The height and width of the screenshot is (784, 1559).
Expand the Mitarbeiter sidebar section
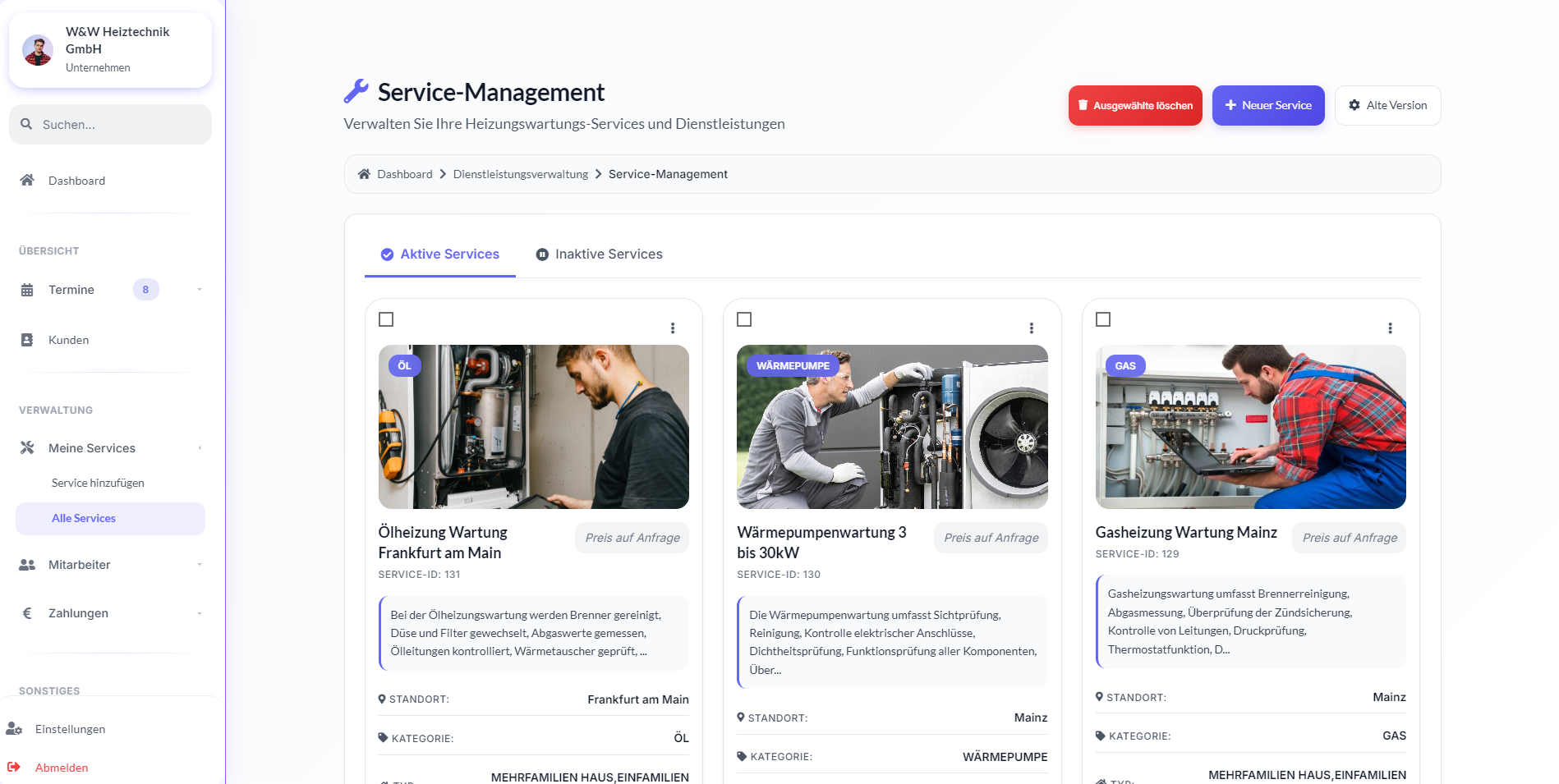click(x=199, y=564)
